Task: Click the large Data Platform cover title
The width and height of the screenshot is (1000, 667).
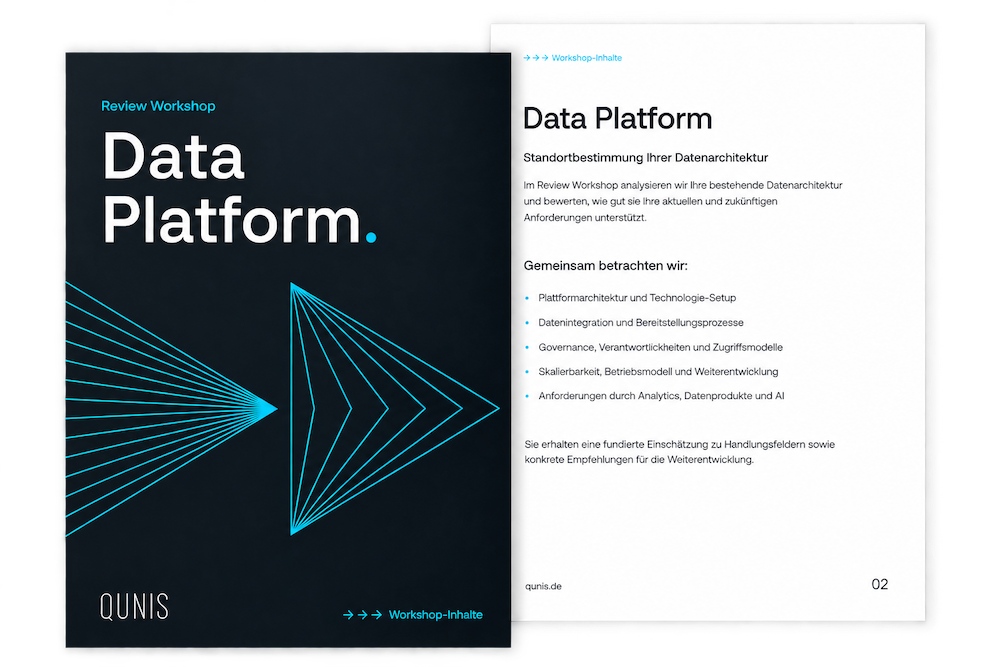Action: pos(239,187)
